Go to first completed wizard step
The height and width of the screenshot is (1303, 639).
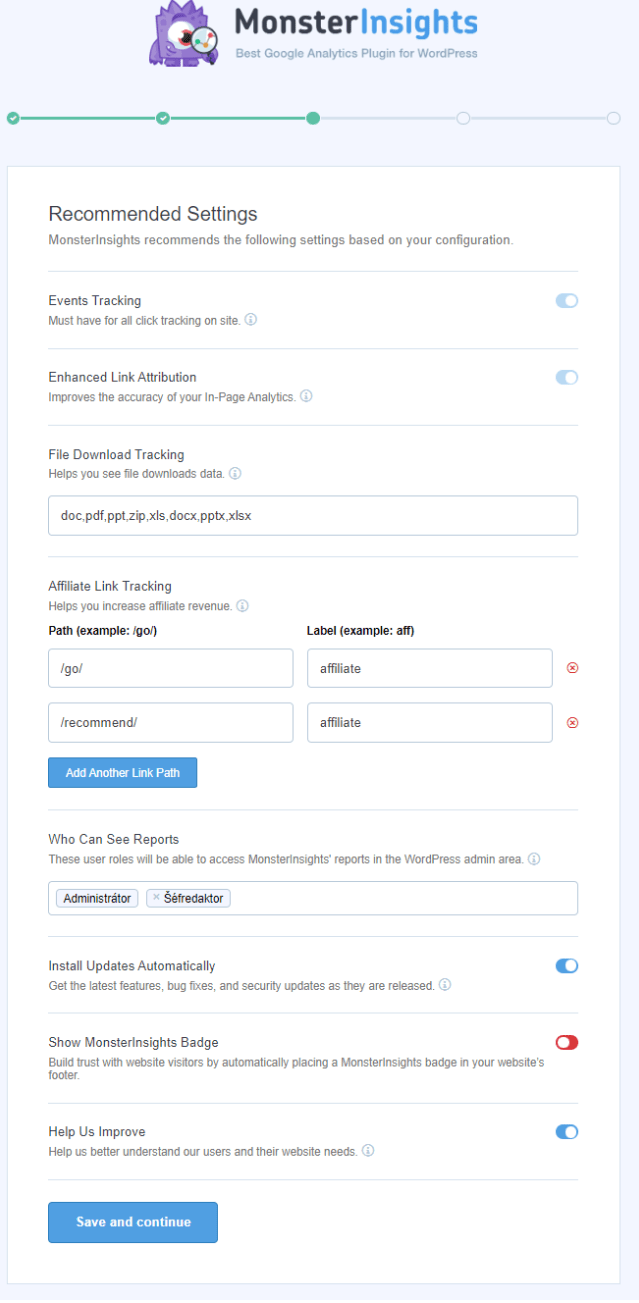pyautogui.click(x=13, y=118)
